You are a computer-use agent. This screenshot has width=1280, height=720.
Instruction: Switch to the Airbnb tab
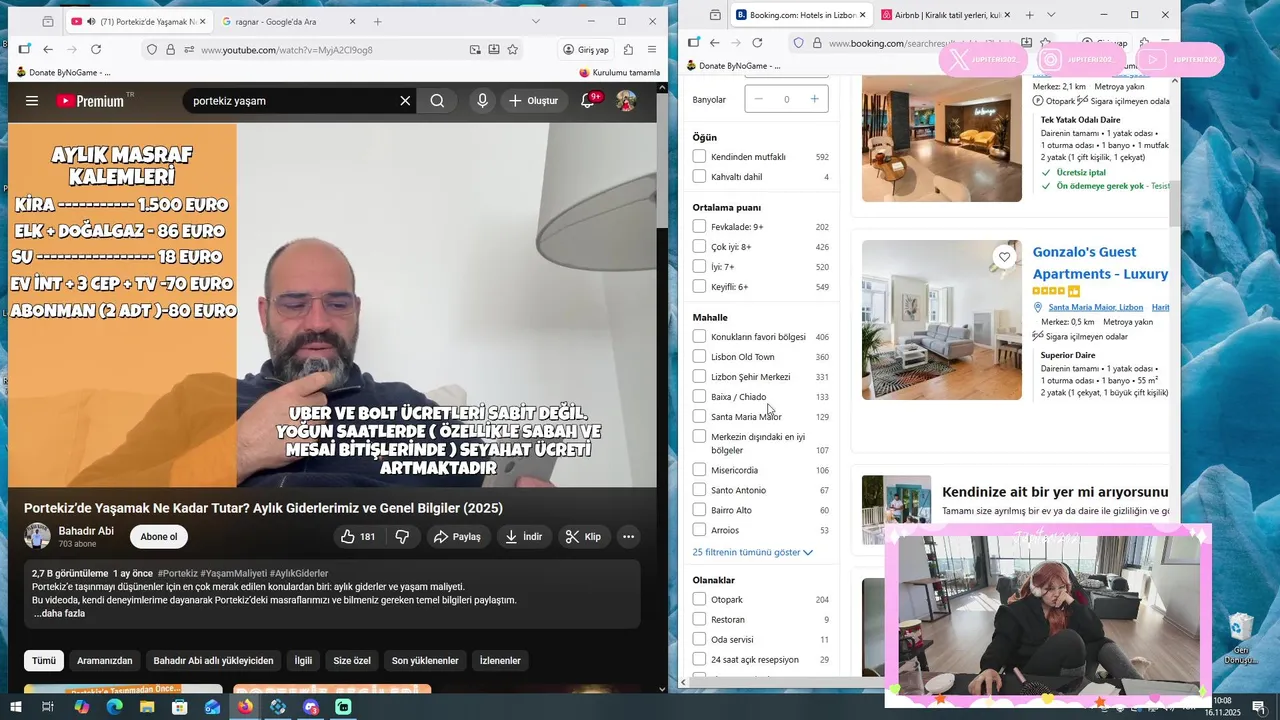(946, 15)
